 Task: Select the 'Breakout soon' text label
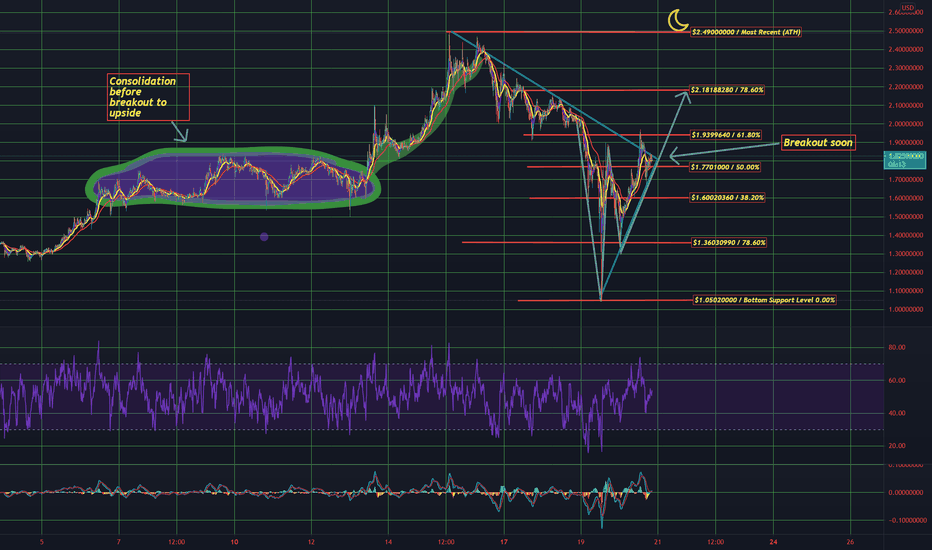(x=818, y=143)
